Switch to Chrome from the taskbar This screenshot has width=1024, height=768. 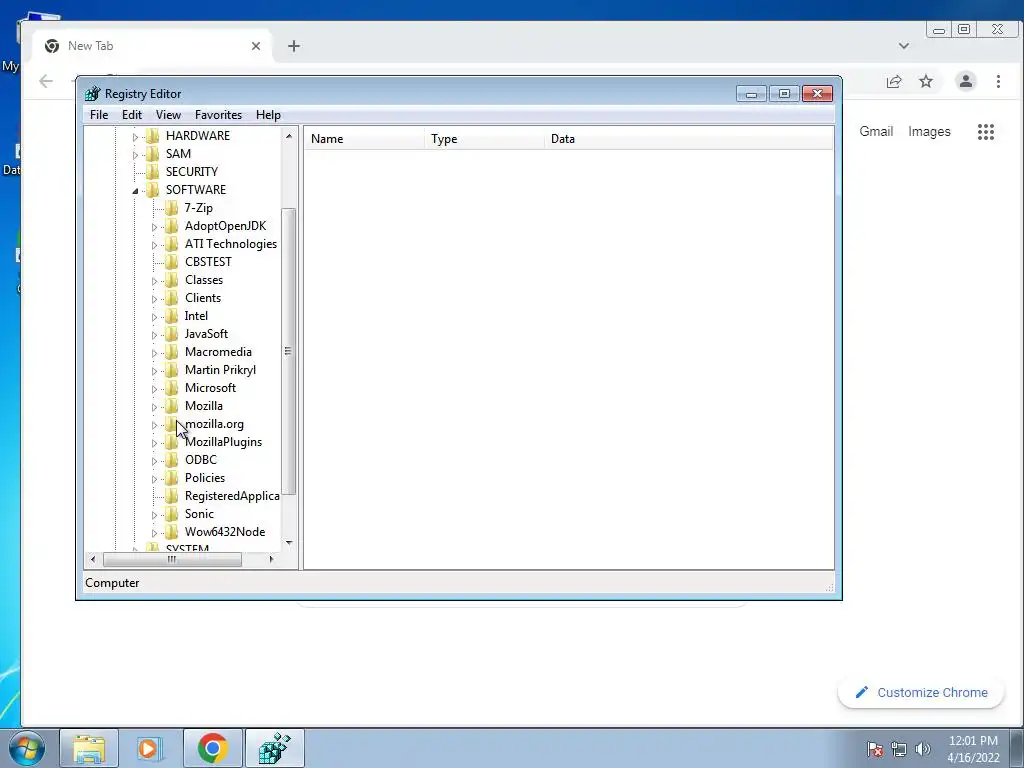tap(212, 748)
